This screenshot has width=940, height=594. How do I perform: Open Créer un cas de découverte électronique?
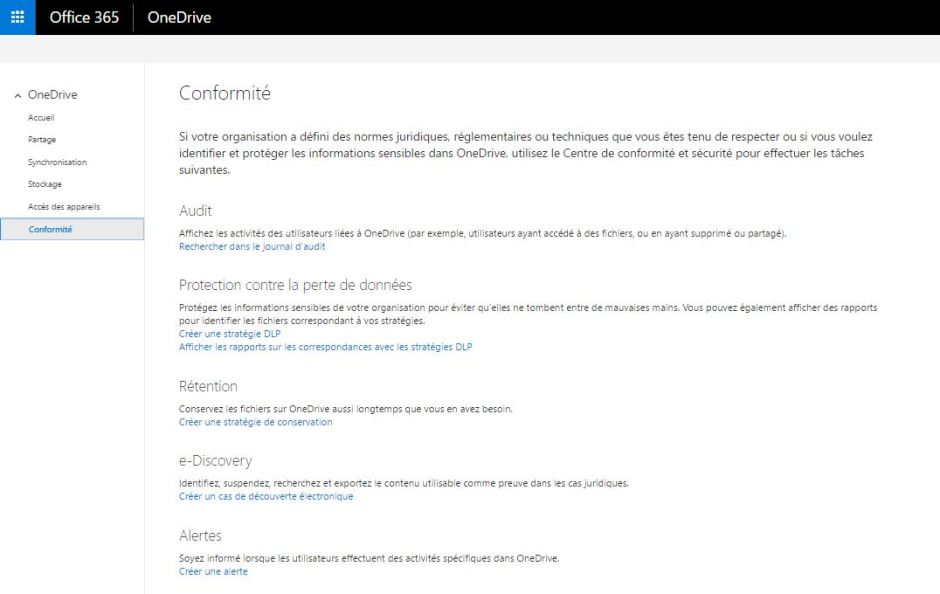[x=265, y=496]
